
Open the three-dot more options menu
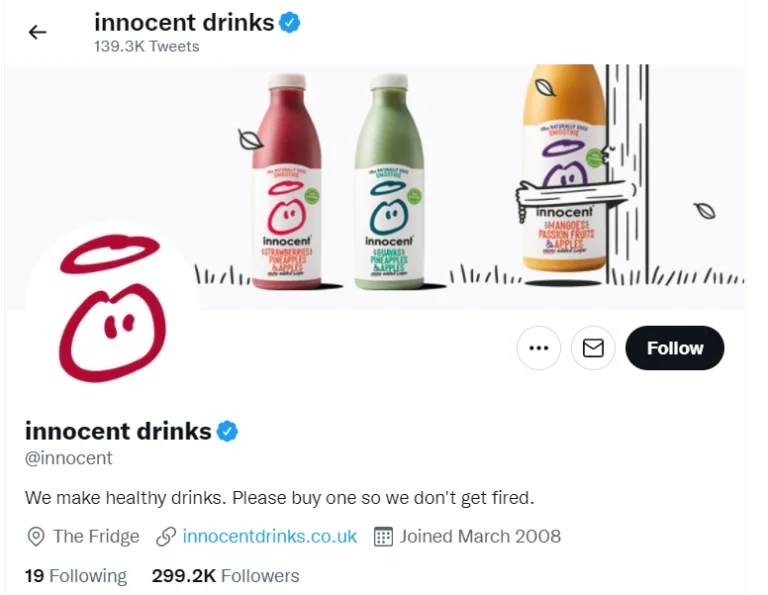[538, 348]
